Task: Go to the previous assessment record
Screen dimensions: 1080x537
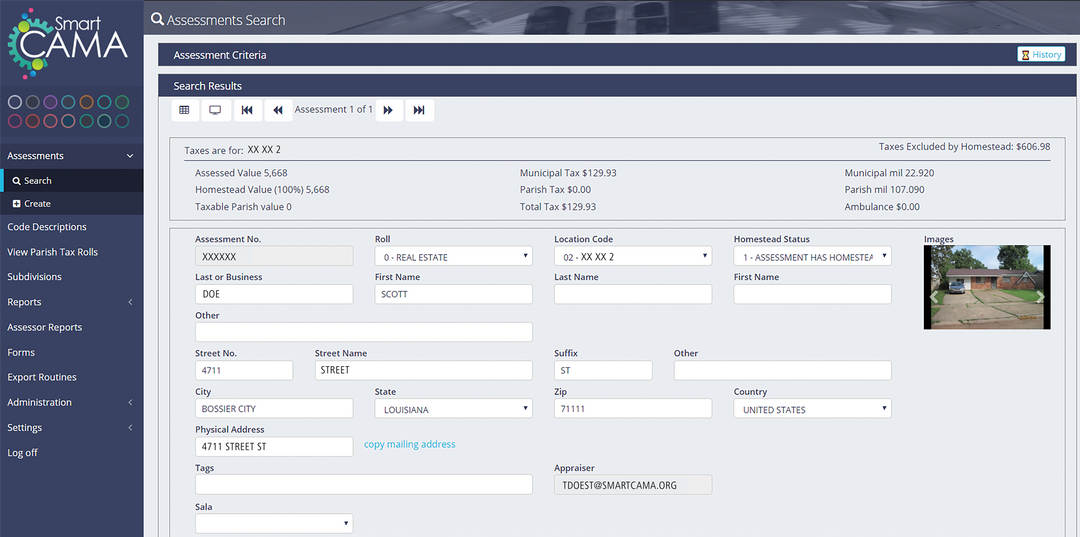Action: tap(278, 110)
